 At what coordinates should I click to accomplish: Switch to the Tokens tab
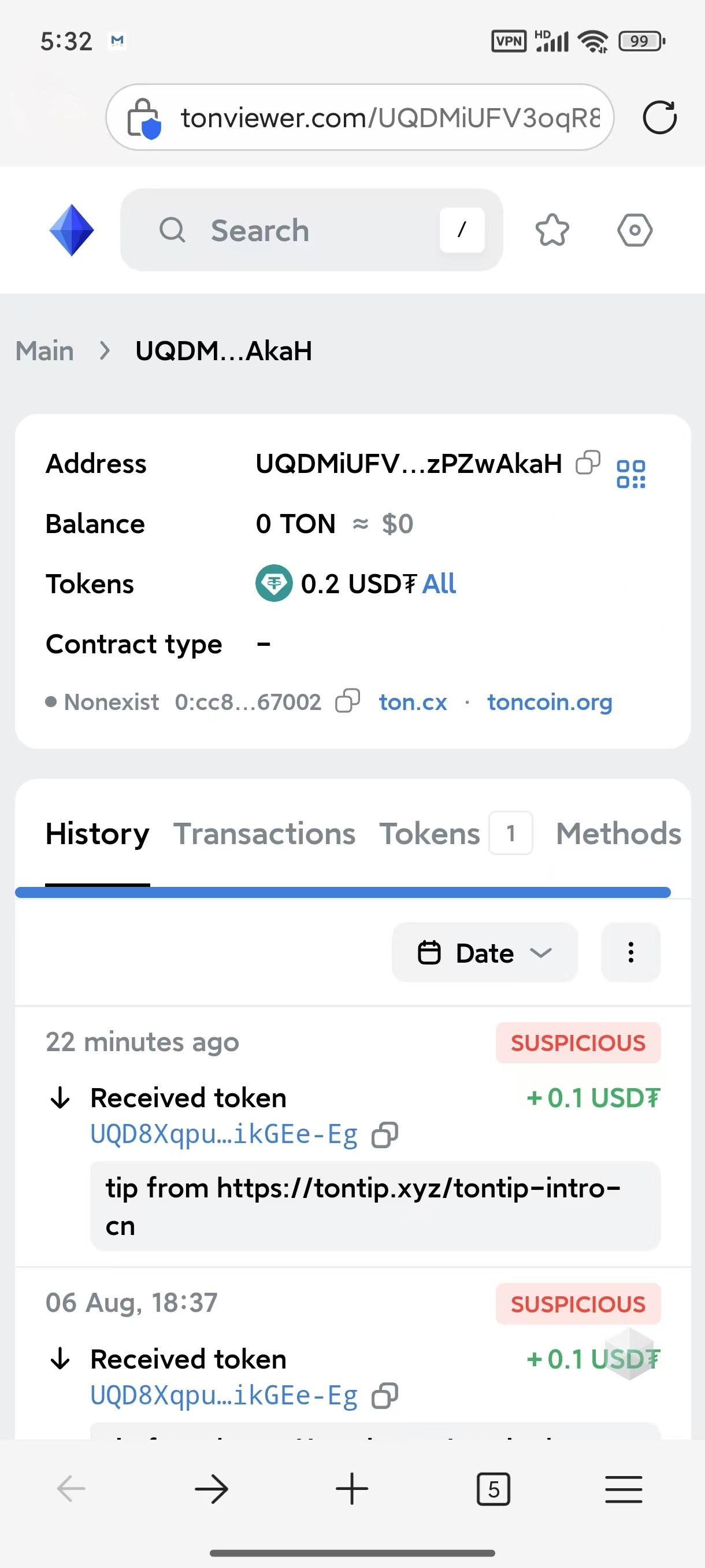(x=430, y=834)
